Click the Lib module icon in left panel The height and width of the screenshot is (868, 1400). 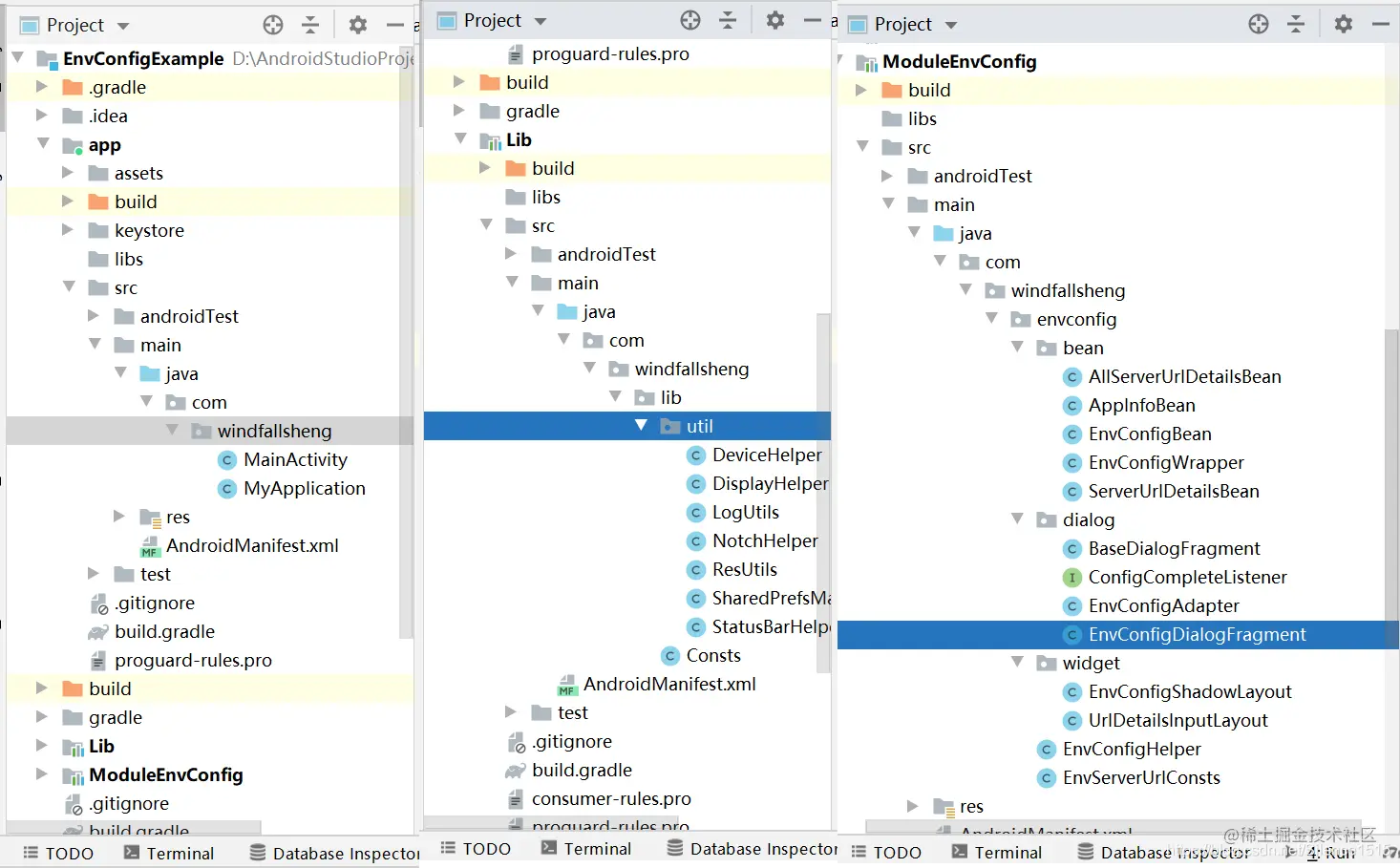pyautogui.click(x=73, y=747)
